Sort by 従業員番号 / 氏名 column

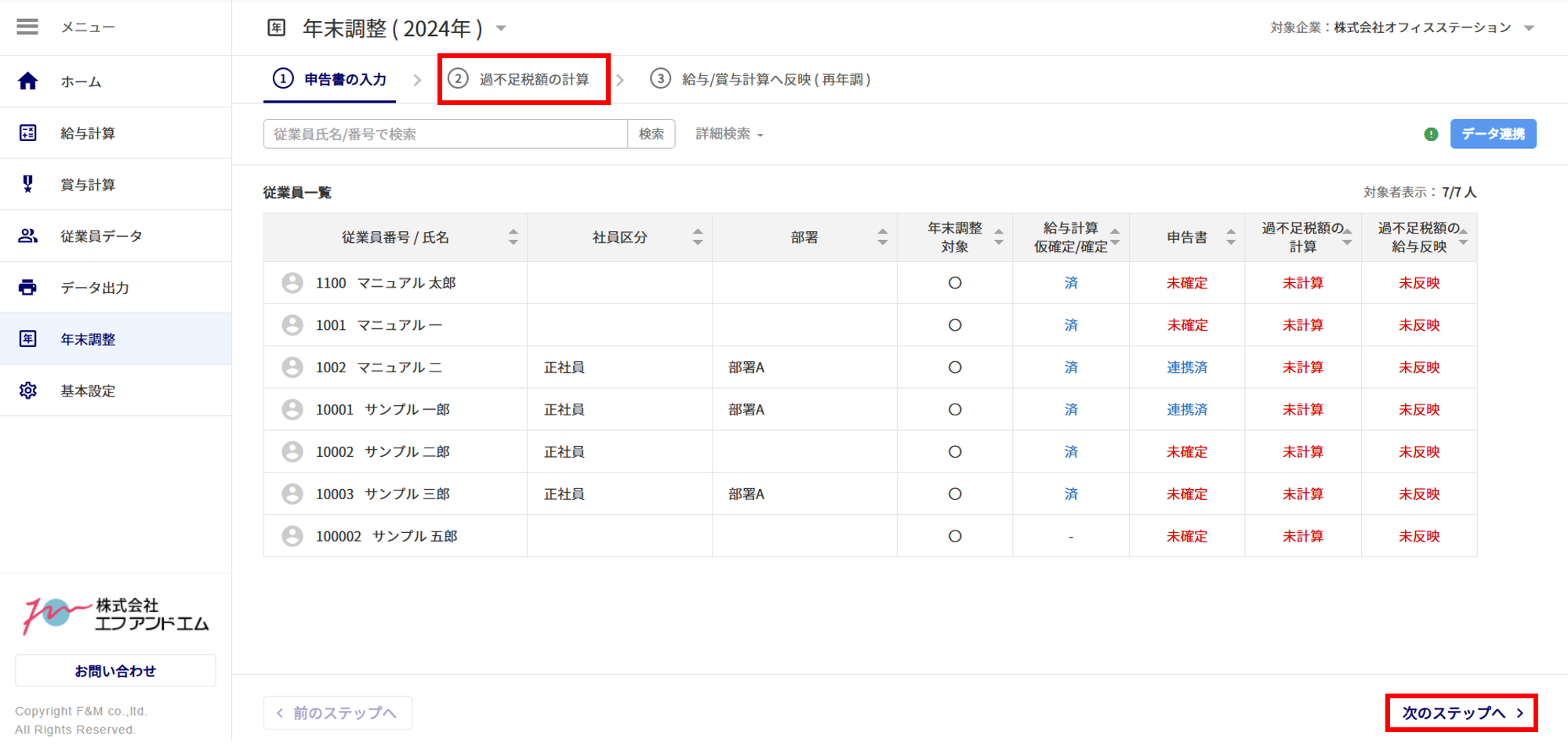513,237
